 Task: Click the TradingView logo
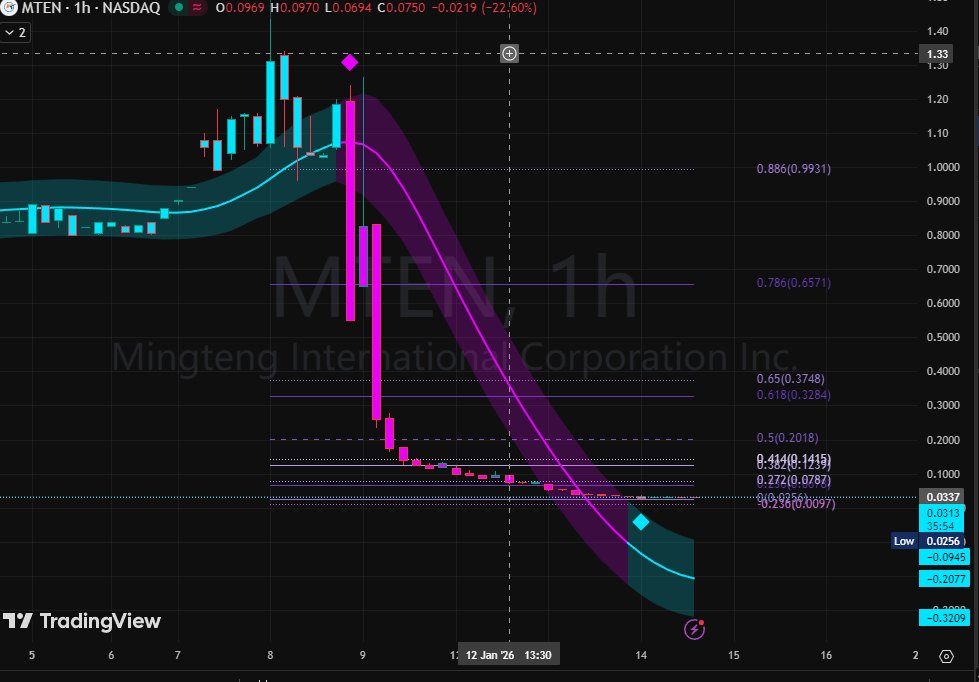pyautogui.click(x=82, y=621)
